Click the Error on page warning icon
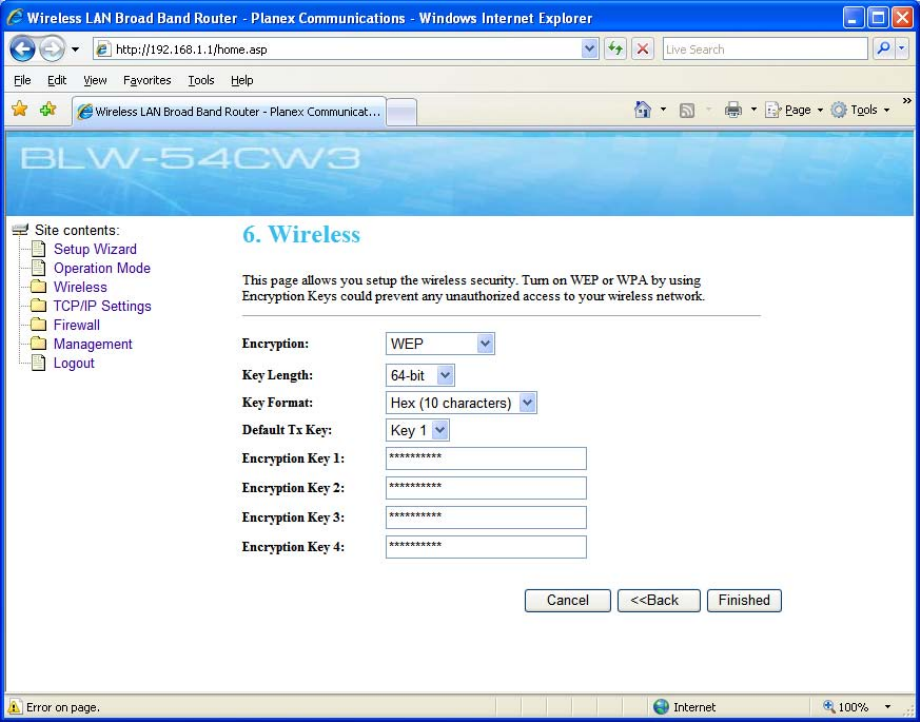Image resolution: width=920 pixels, height=722 pixels. (x=15, y=707)
